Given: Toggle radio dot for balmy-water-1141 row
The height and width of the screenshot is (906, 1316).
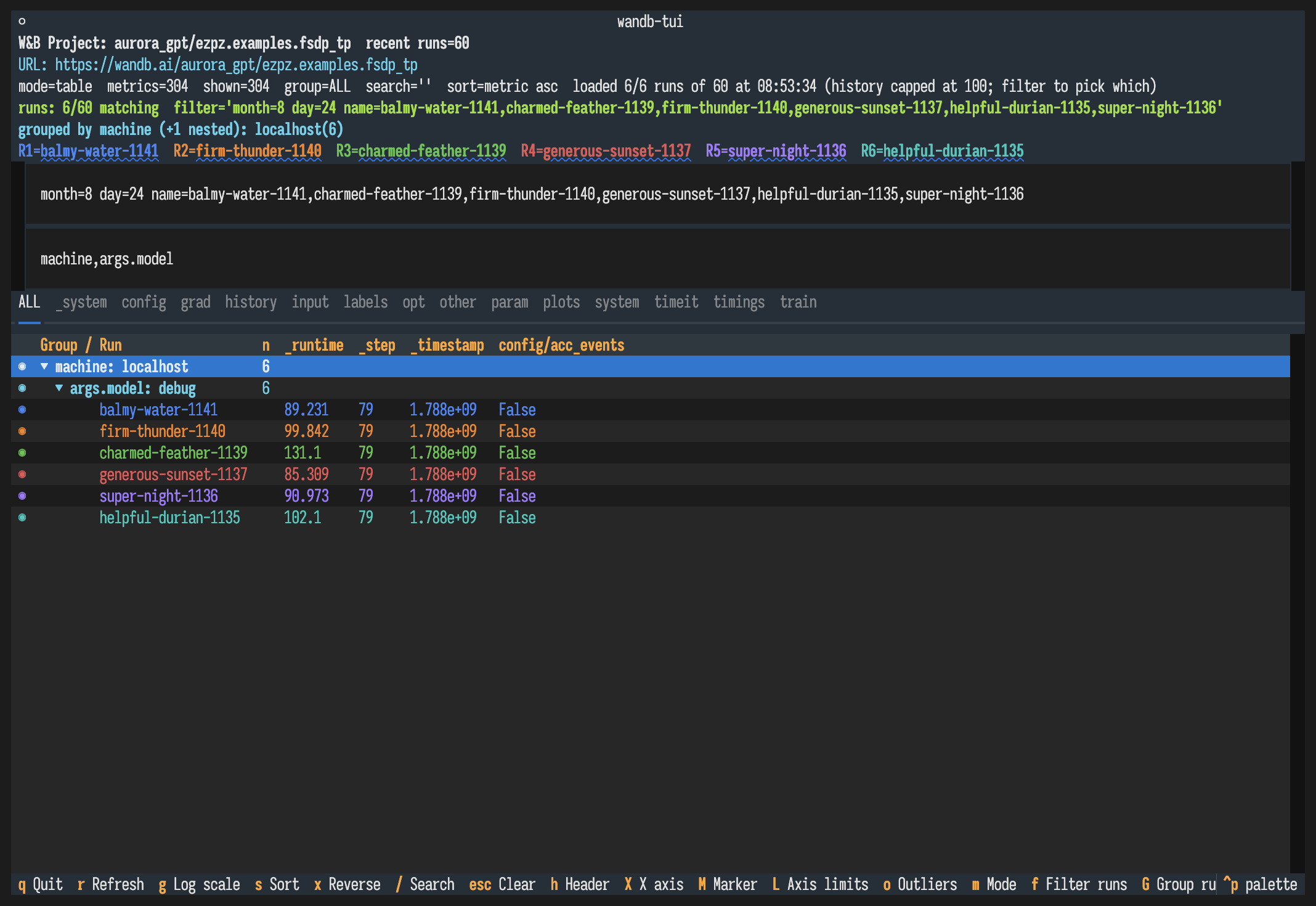Looking at the screenshot, I should coord(22,410).
